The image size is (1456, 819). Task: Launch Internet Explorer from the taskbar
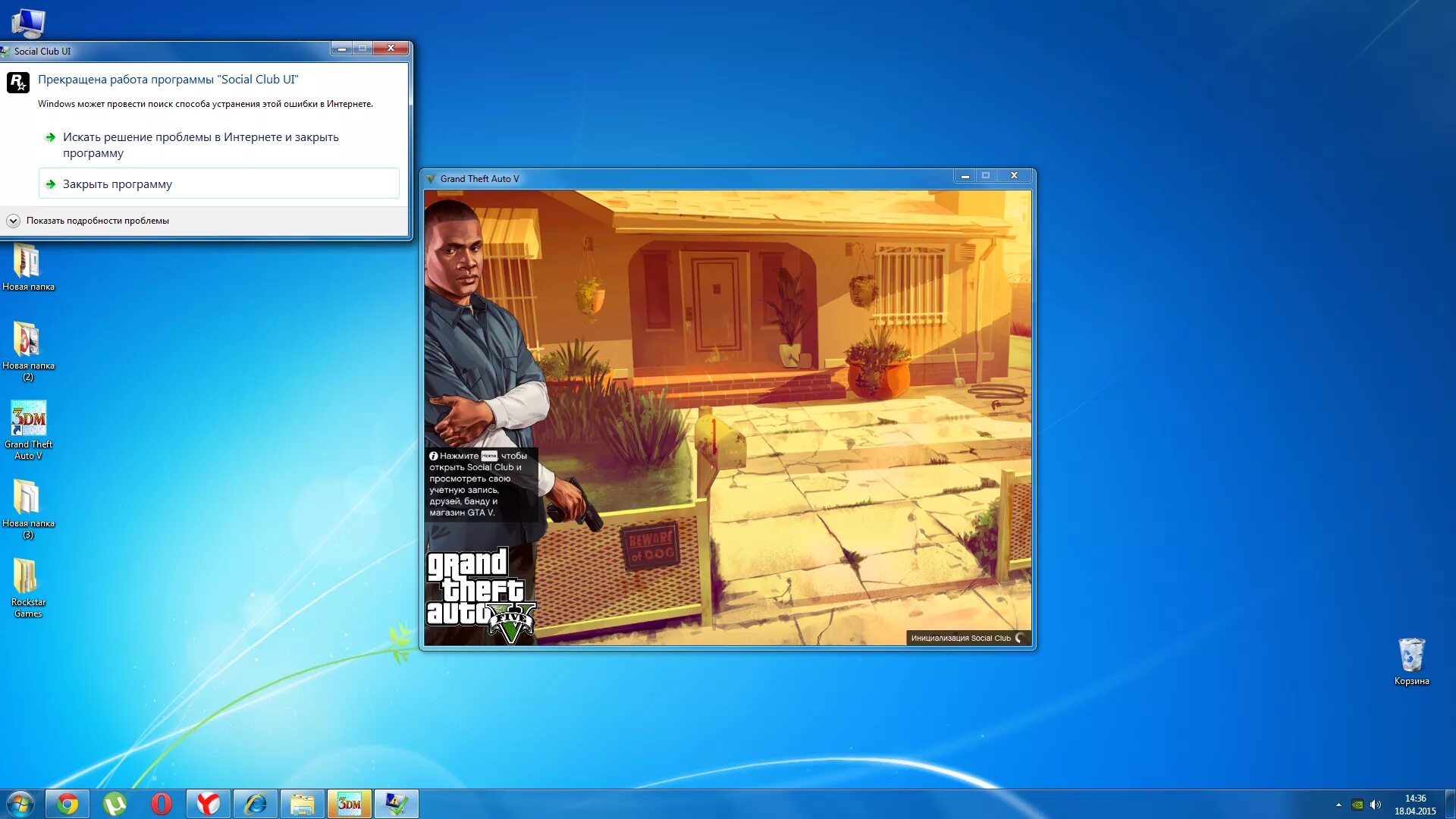point(256,804)
